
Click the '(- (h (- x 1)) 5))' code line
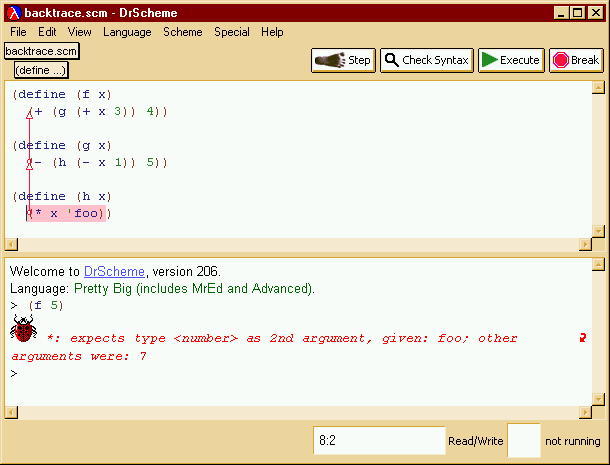pyautogui.click(x=97, y=163)
